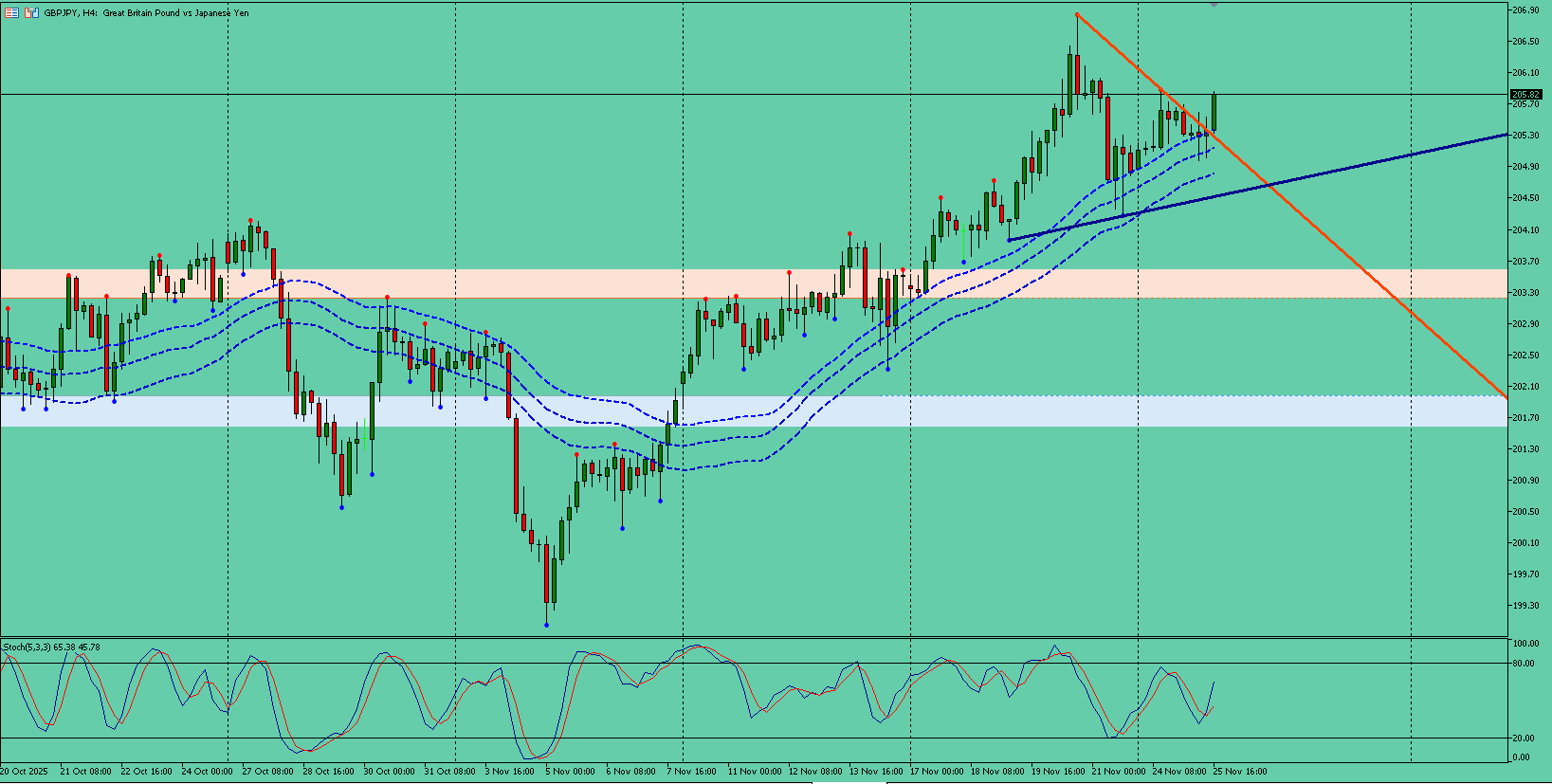The height and width of the screenshot is (784, 1552).
Task: Select the light blue support zone rectangle
Action: [x=754, y=411]
